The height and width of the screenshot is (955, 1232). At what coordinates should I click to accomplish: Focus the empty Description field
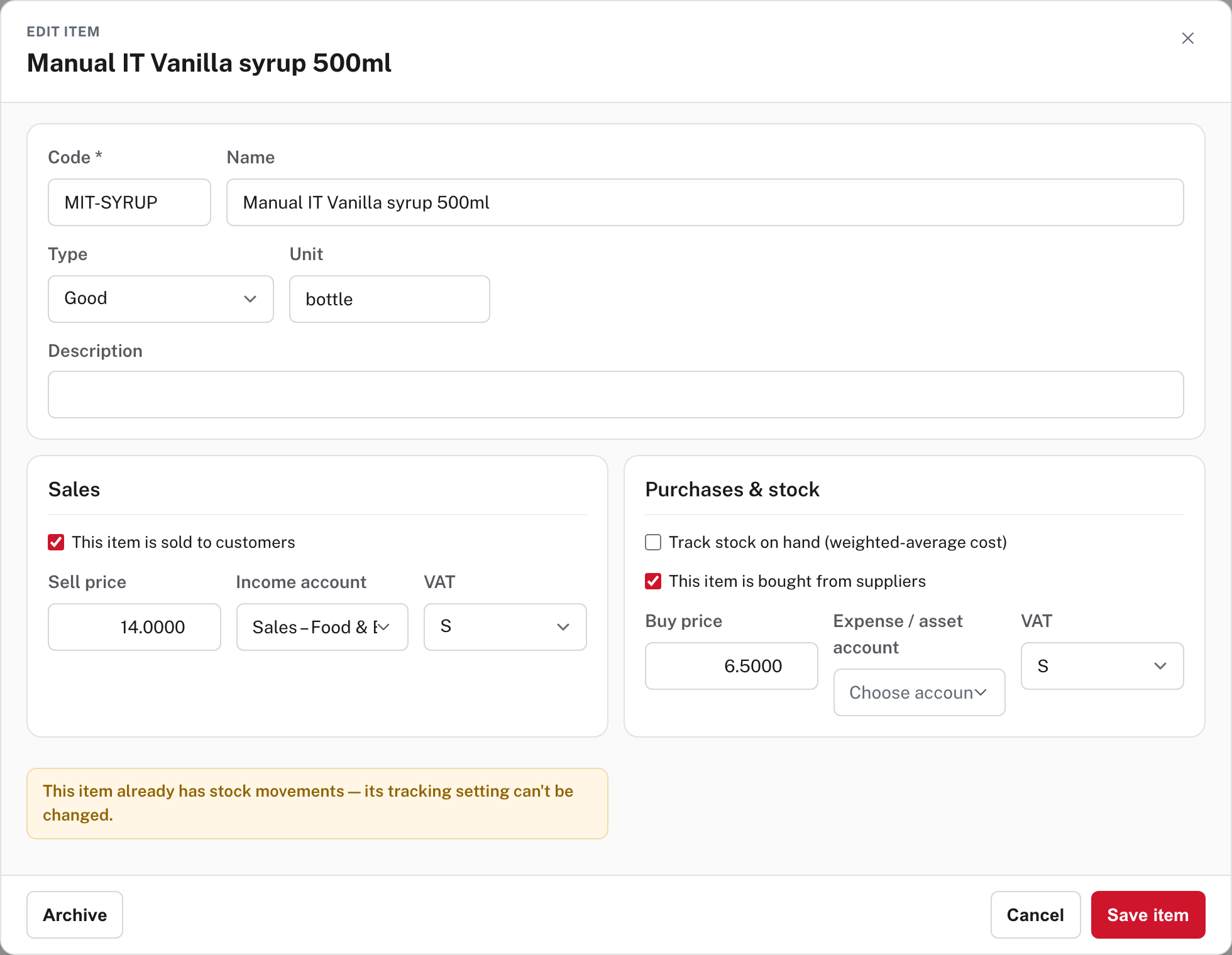point(616,395)
